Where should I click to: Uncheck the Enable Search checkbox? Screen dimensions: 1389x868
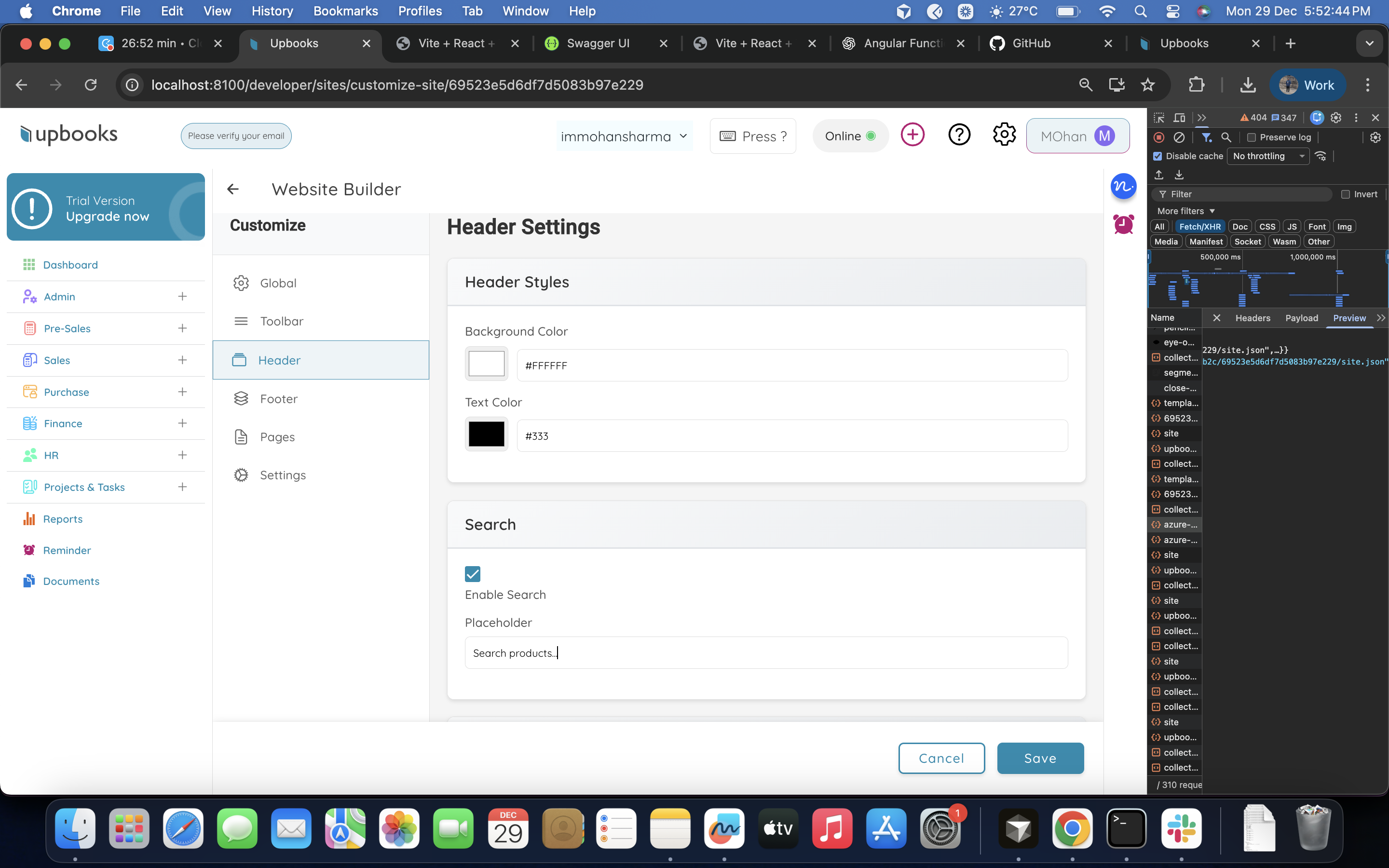click(472, 573)
